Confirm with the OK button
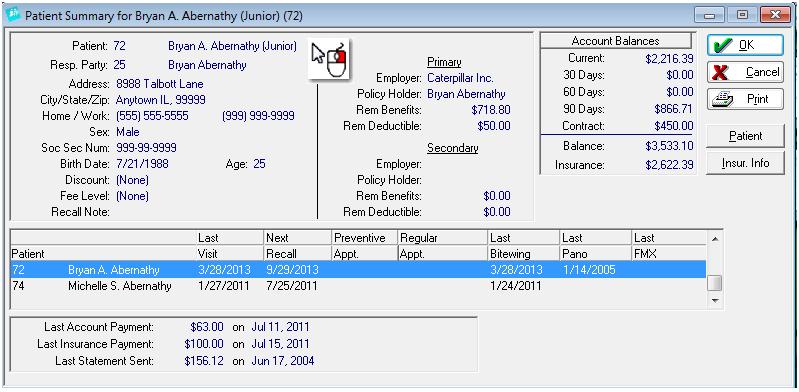The image size is (799, 392). pos(745,45)
